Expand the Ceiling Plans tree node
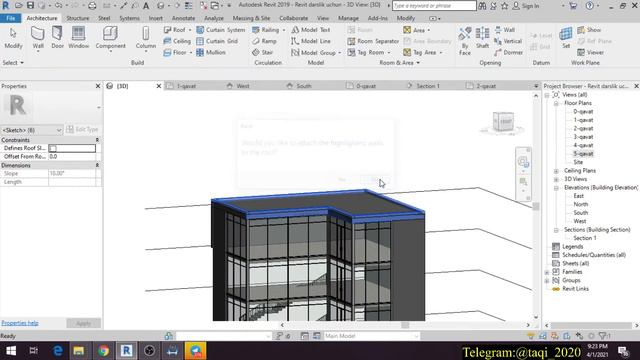Image resolution: width=640 pixels, height=360 pixels. click(x=556, y=171)
